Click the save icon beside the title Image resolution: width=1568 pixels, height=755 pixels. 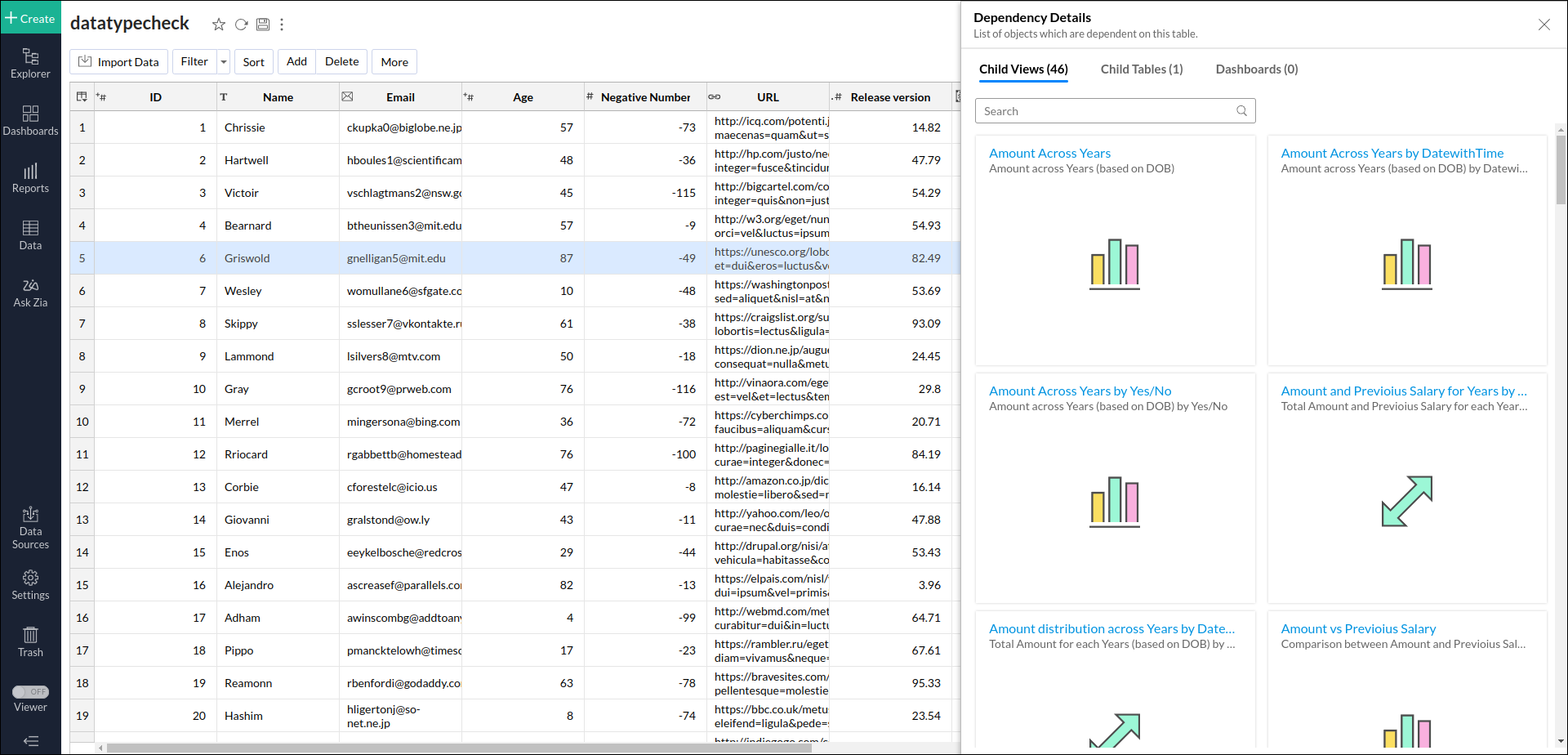coord(263,25)
